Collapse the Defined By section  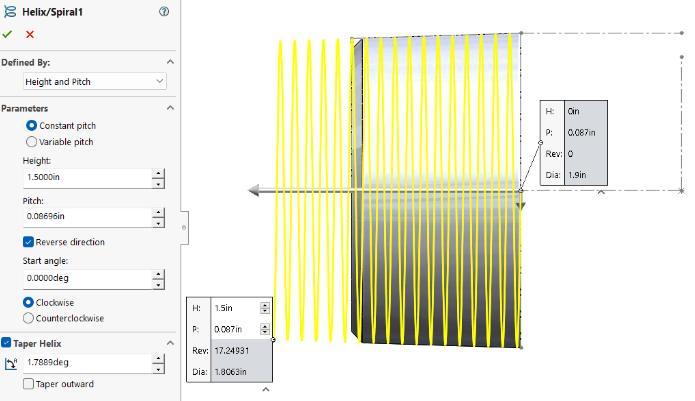coord(169,62)
